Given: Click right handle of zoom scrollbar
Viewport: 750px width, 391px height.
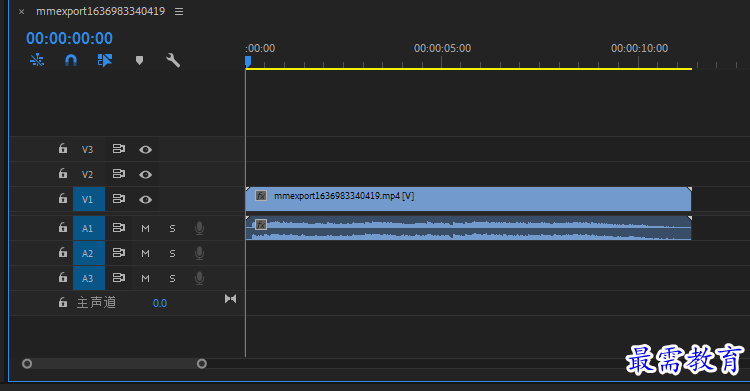Looking at the screenshot, I should click(202, 364).
